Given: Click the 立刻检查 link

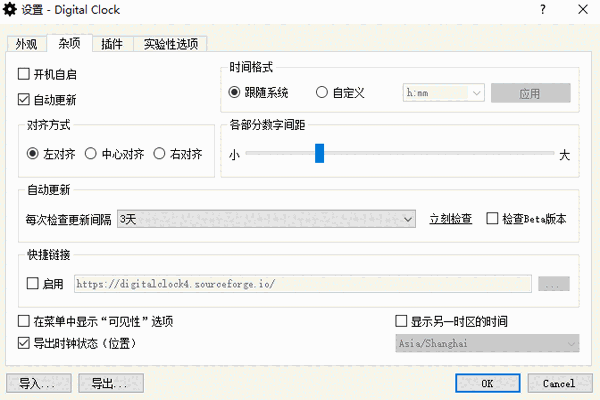Looking at the screenshot, I should 450,219.
